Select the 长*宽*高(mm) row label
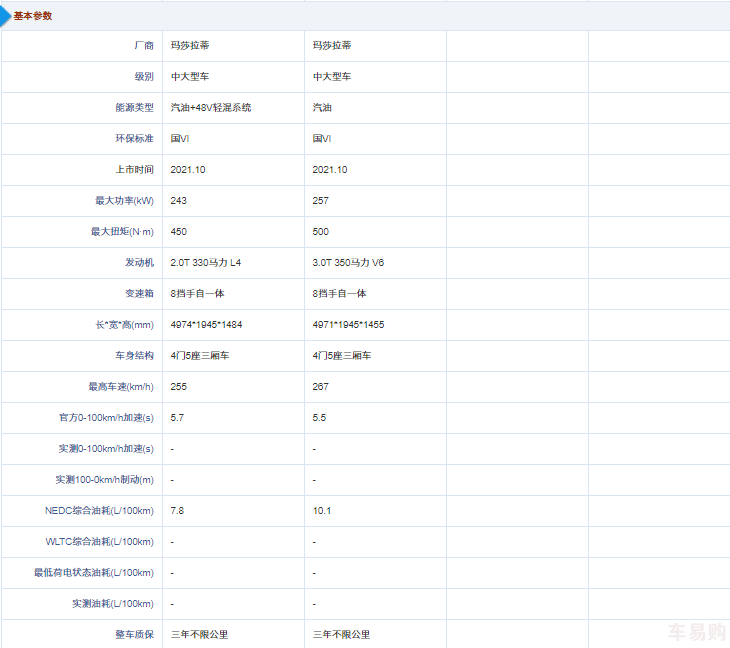The height and width of the screenshot is (648, 730). pyautogui.click(x=124, y=324)
